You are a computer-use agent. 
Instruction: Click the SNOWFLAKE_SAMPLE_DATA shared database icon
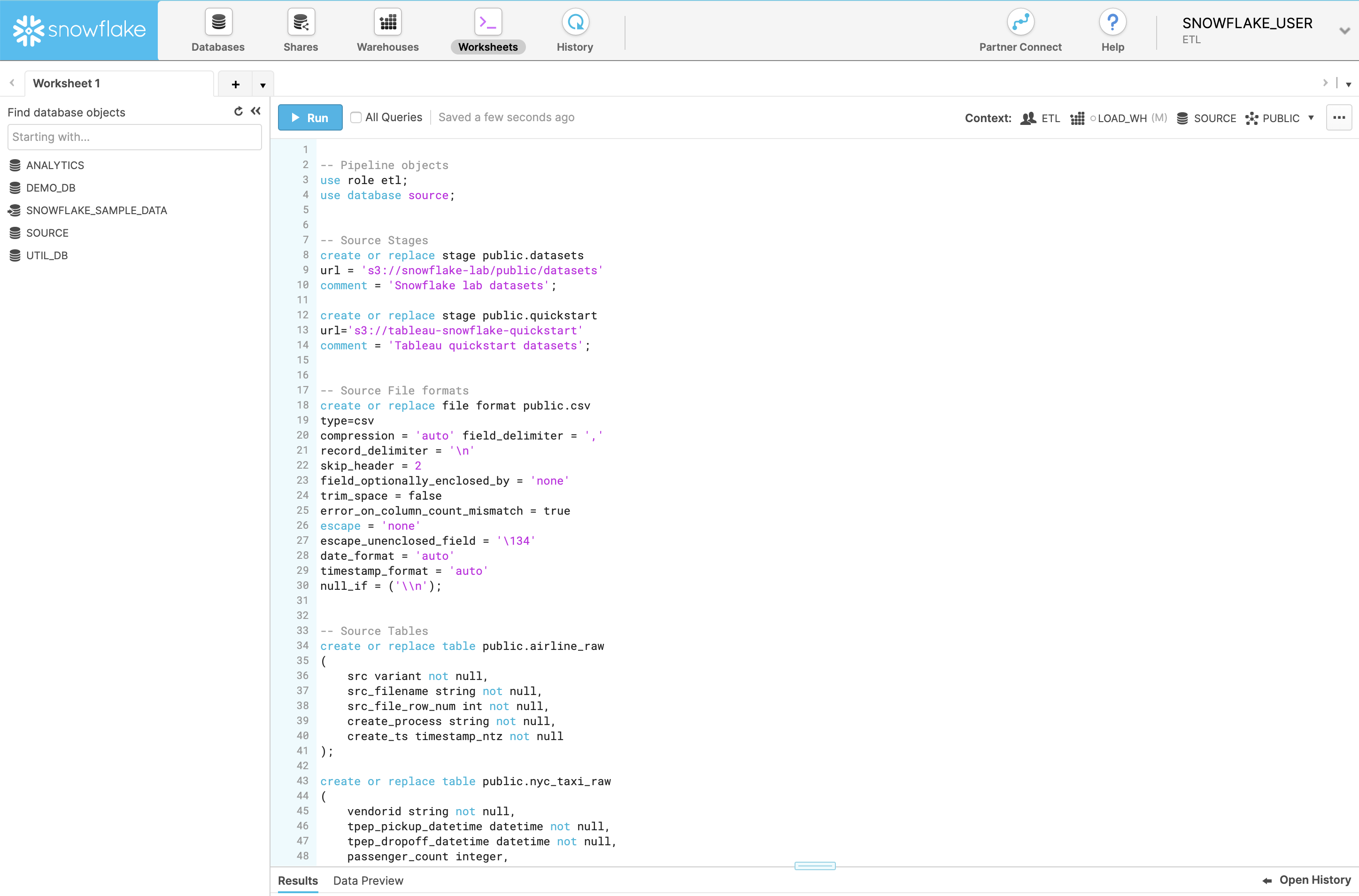click(14, 210)
